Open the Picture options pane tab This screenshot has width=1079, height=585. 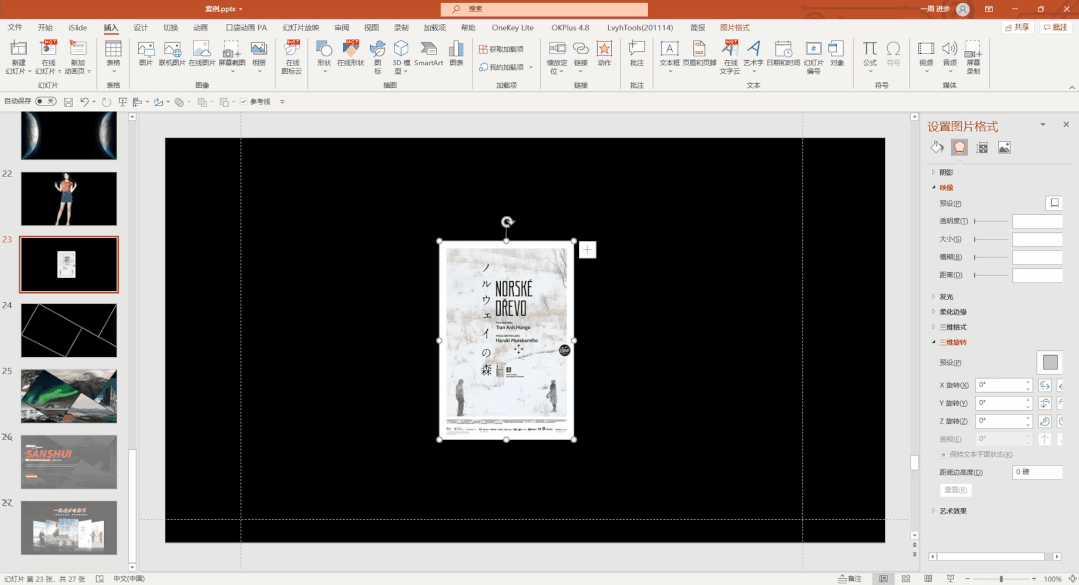(x=1005, y=147)
